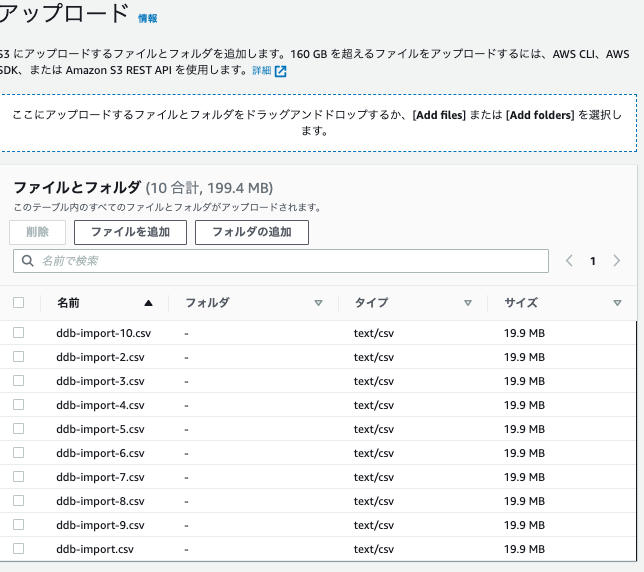The width and height of the screenshot is (644, 572).
Task: Check the ddb-import-2.csv checkbox
Action: pos(18,356)
